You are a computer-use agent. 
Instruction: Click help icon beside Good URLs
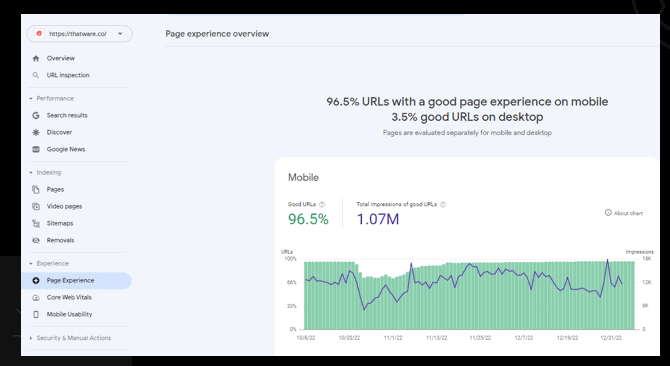click(322, 205)
